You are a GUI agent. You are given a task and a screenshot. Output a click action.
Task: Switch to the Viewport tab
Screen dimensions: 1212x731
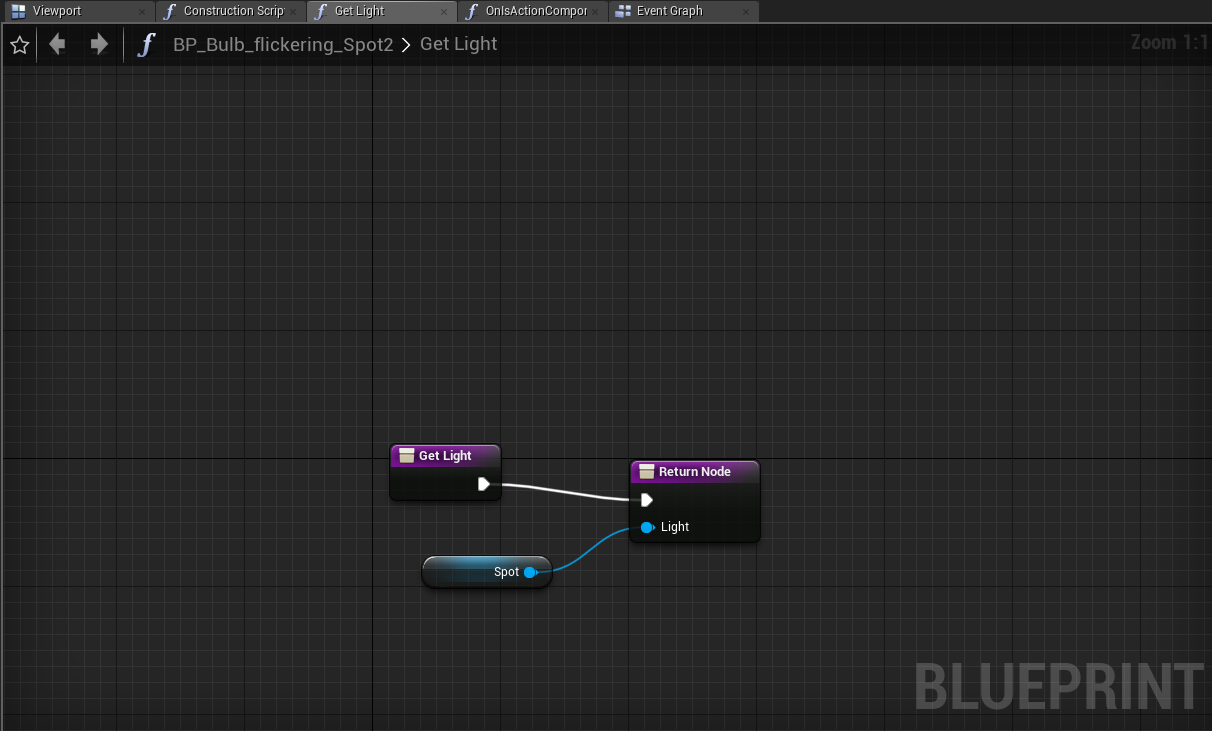[x=78, y=11]
